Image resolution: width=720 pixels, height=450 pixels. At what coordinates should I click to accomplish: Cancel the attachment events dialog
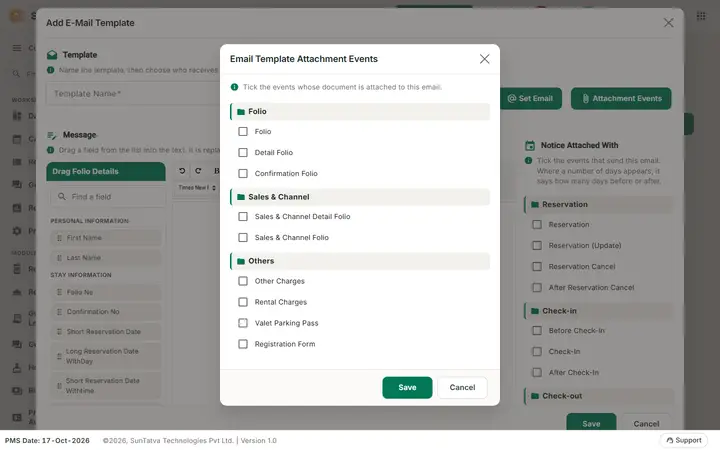(x=462, y=388)
